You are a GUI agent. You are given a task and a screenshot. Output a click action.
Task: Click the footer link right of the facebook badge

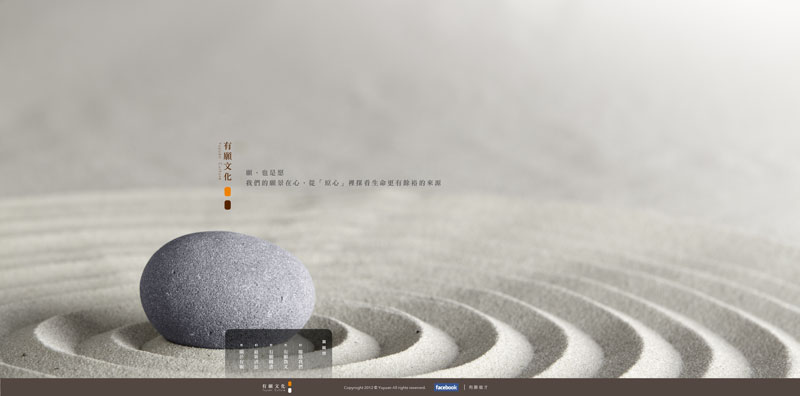tap(478, 387)
